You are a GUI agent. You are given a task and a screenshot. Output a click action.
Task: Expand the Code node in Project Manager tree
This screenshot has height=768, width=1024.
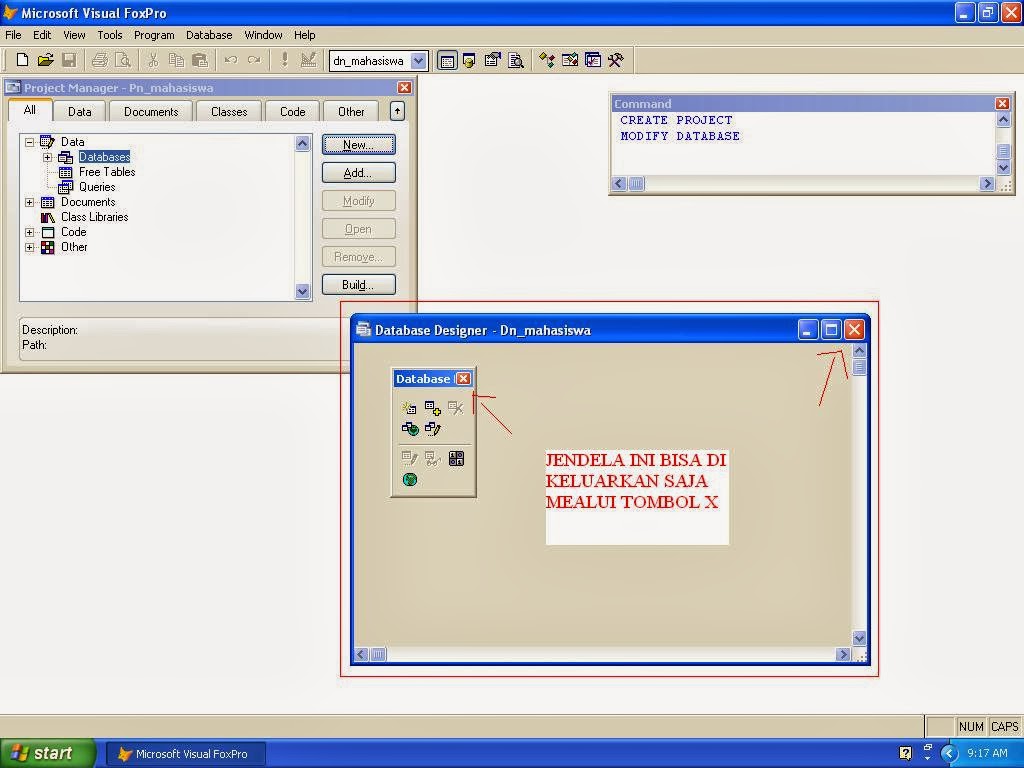click(x=29, y=232)
